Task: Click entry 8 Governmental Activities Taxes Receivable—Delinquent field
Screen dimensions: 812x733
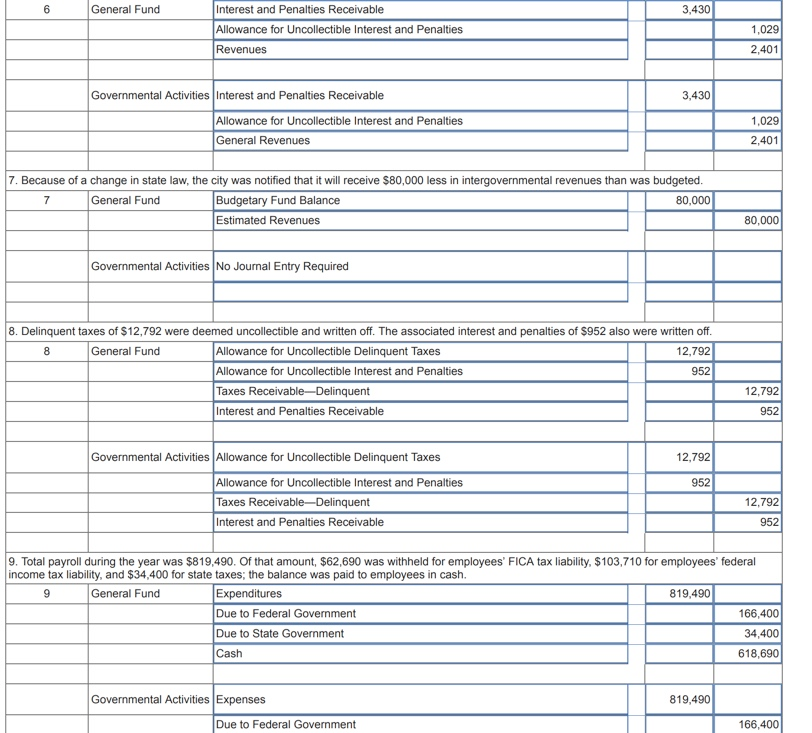Action: pos(420,502)
